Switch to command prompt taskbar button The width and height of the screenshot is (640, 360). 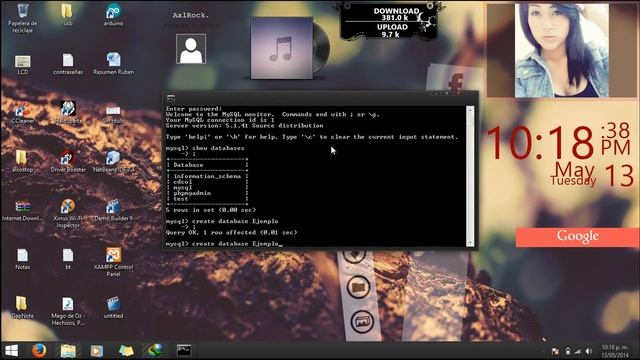coord(184,350)
